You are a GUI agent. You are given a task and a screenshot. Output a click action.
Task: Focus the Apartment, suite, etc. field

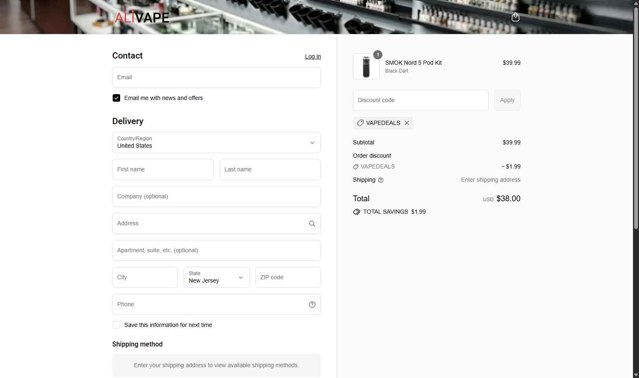pyautogui.click(x=216, y=251)
